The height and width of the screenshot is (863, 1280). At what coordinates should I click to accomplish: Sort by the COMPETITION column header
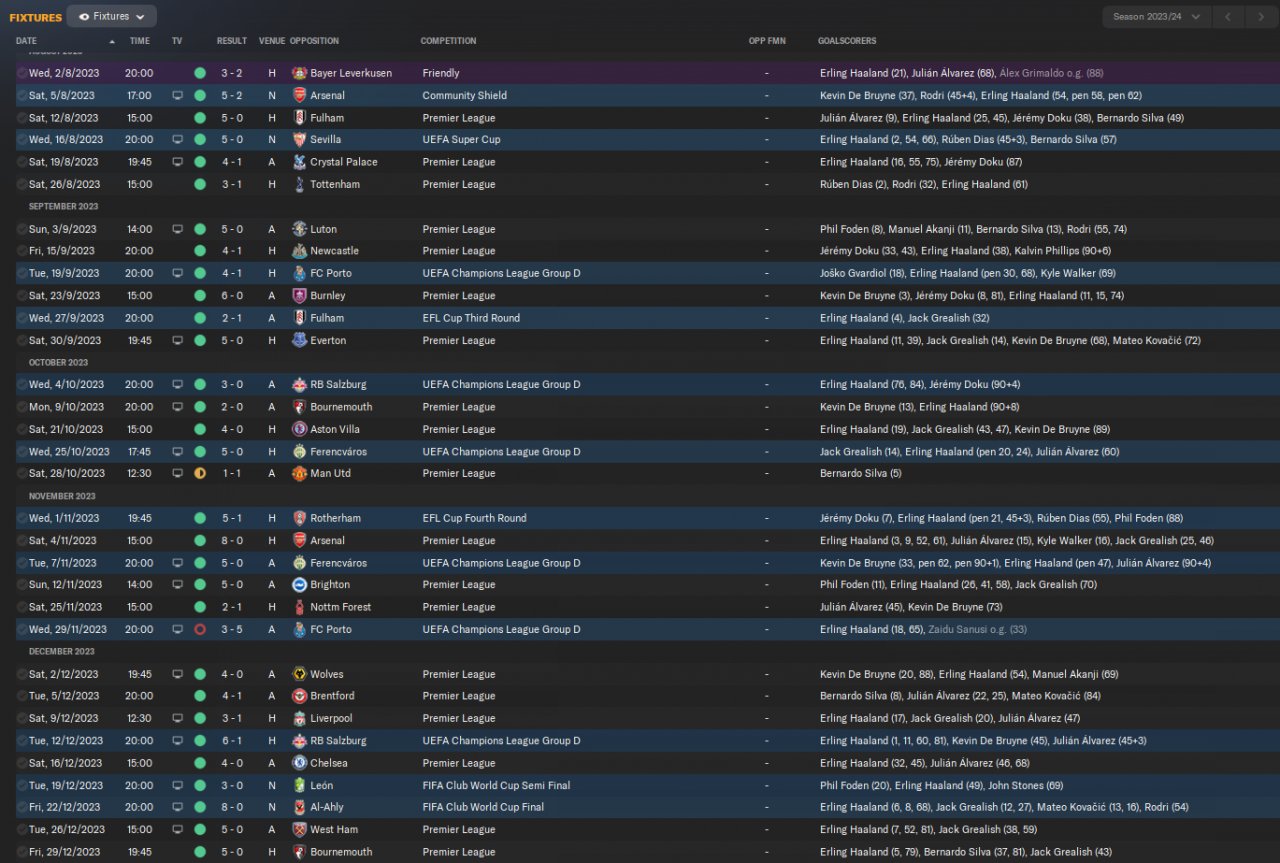click(x=448, y=41)
